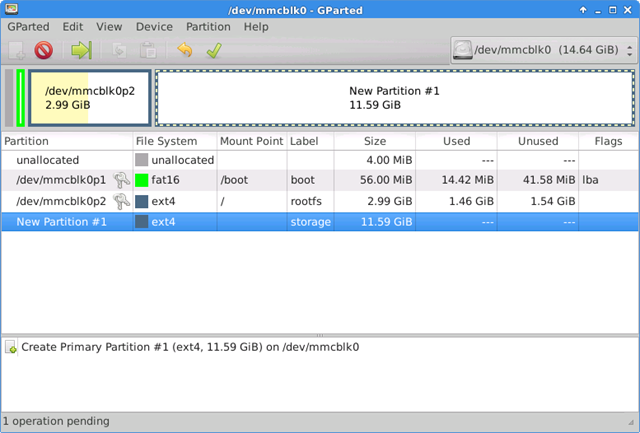640x433 pixels.
Task: Click the New partition toolbar icon
Action: tap(17, 51)
